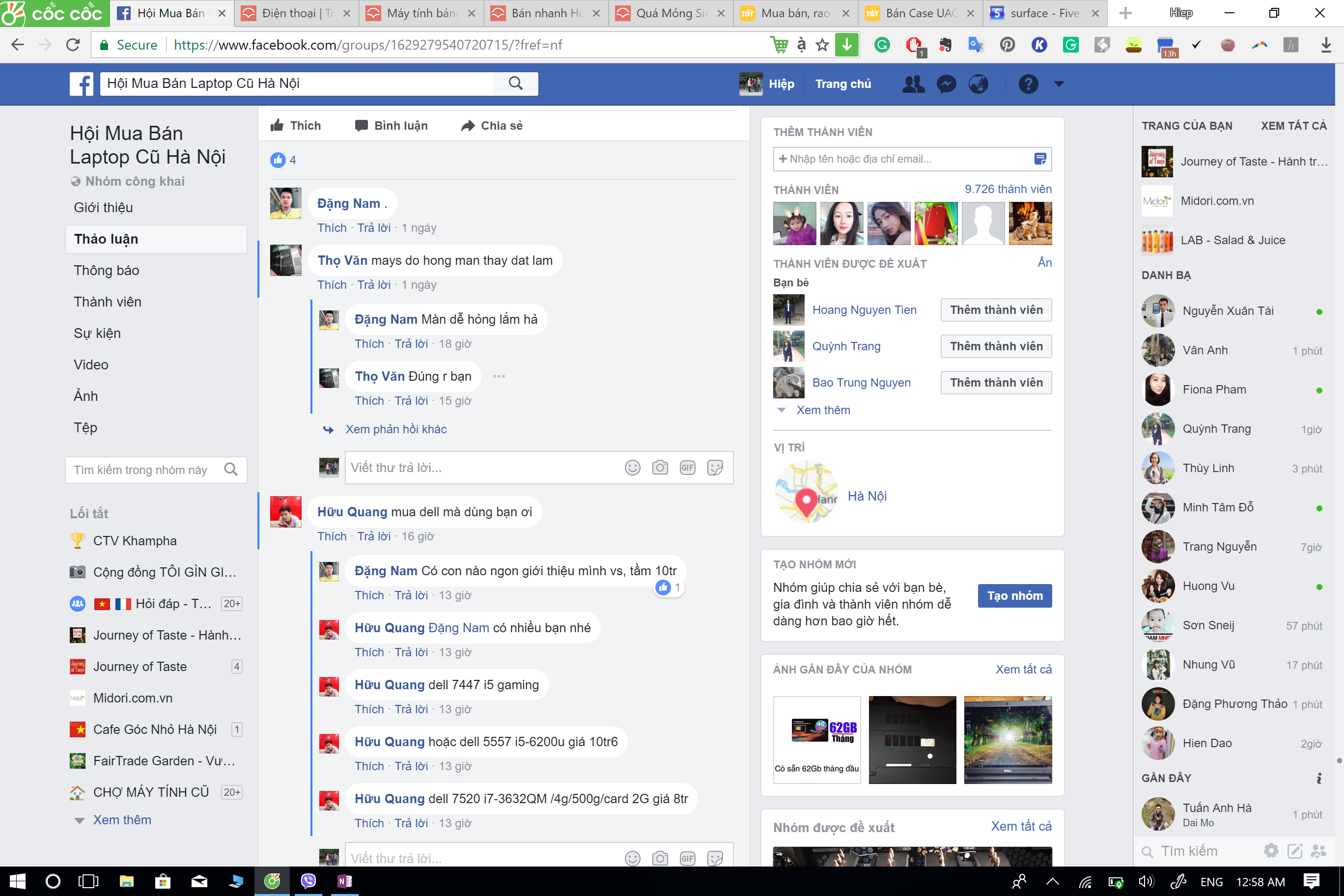Expand Xem thêm in shortcuts list
Image resolution: width=1344 pixels, height=896 pixels.
(x=122, y=820)
